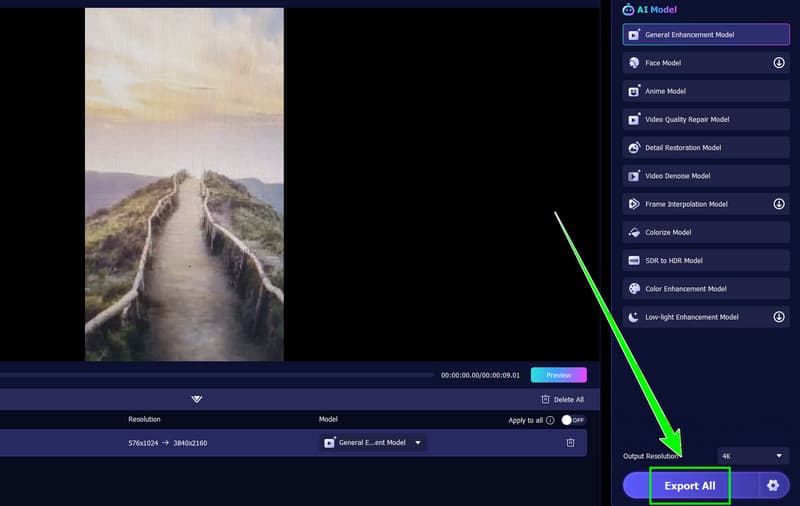Select the Colorize Model
The image size is (800, 506).
pos(706,232)
